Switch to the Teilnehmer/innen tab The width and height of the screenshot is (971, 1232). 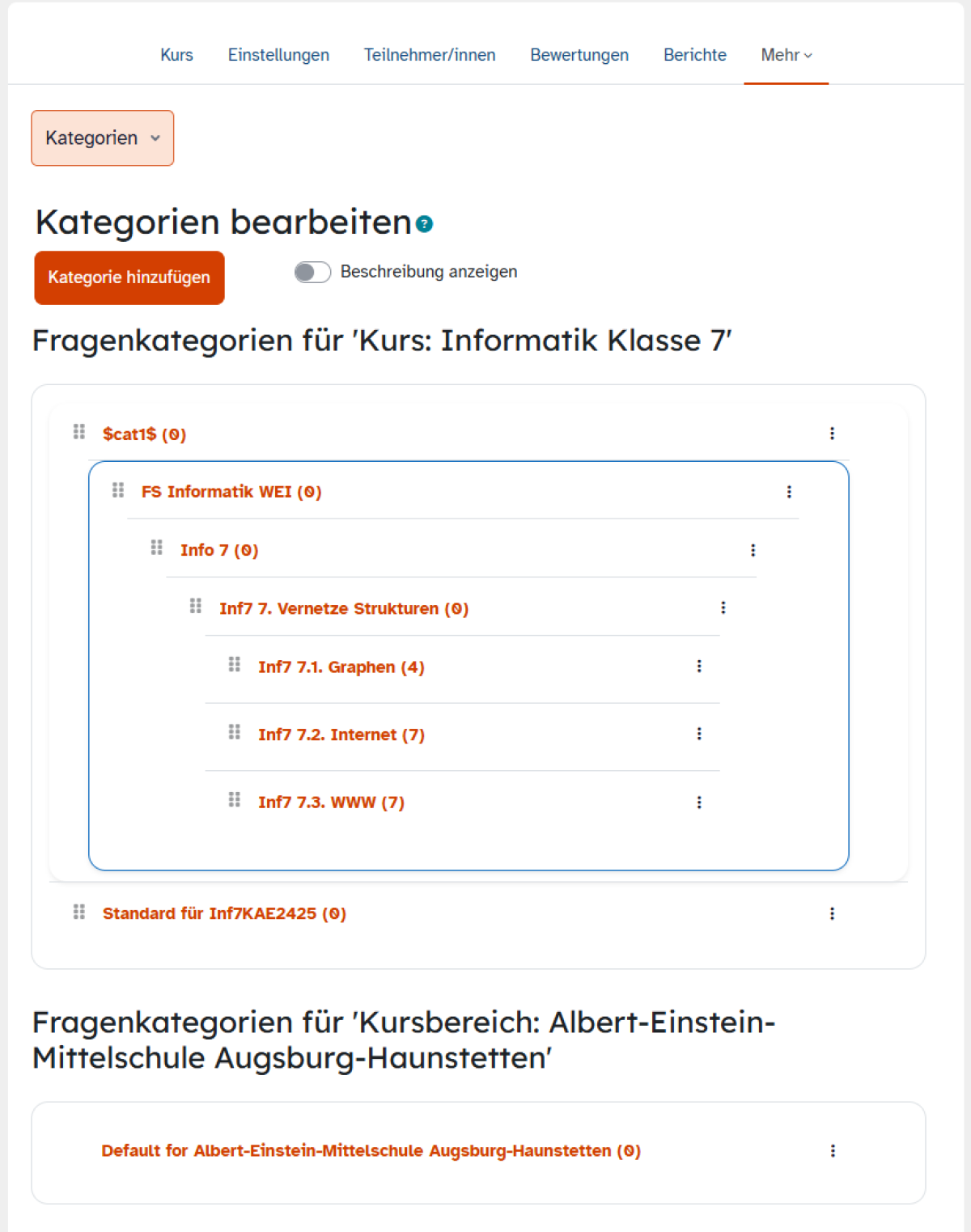pyautogui.click(x=430, y=55)
